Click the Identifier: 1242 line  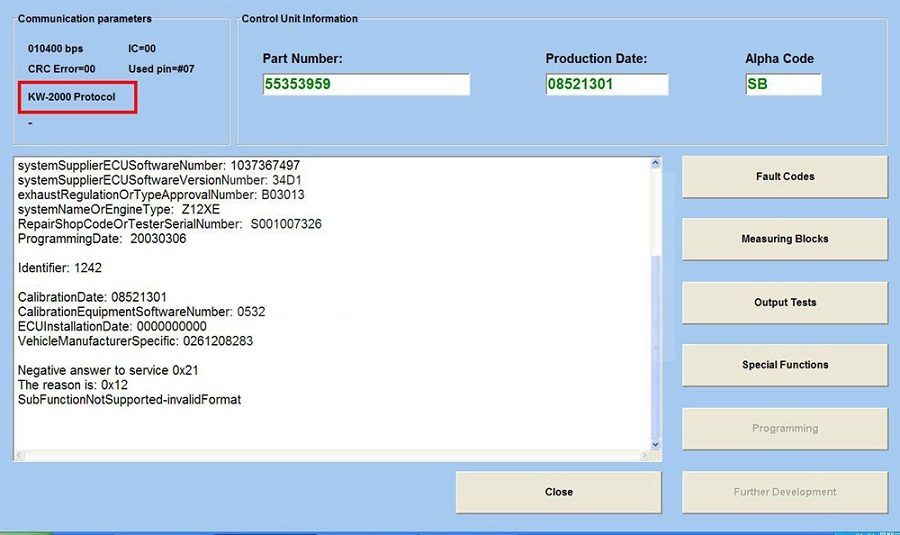(x=60, y=268)
